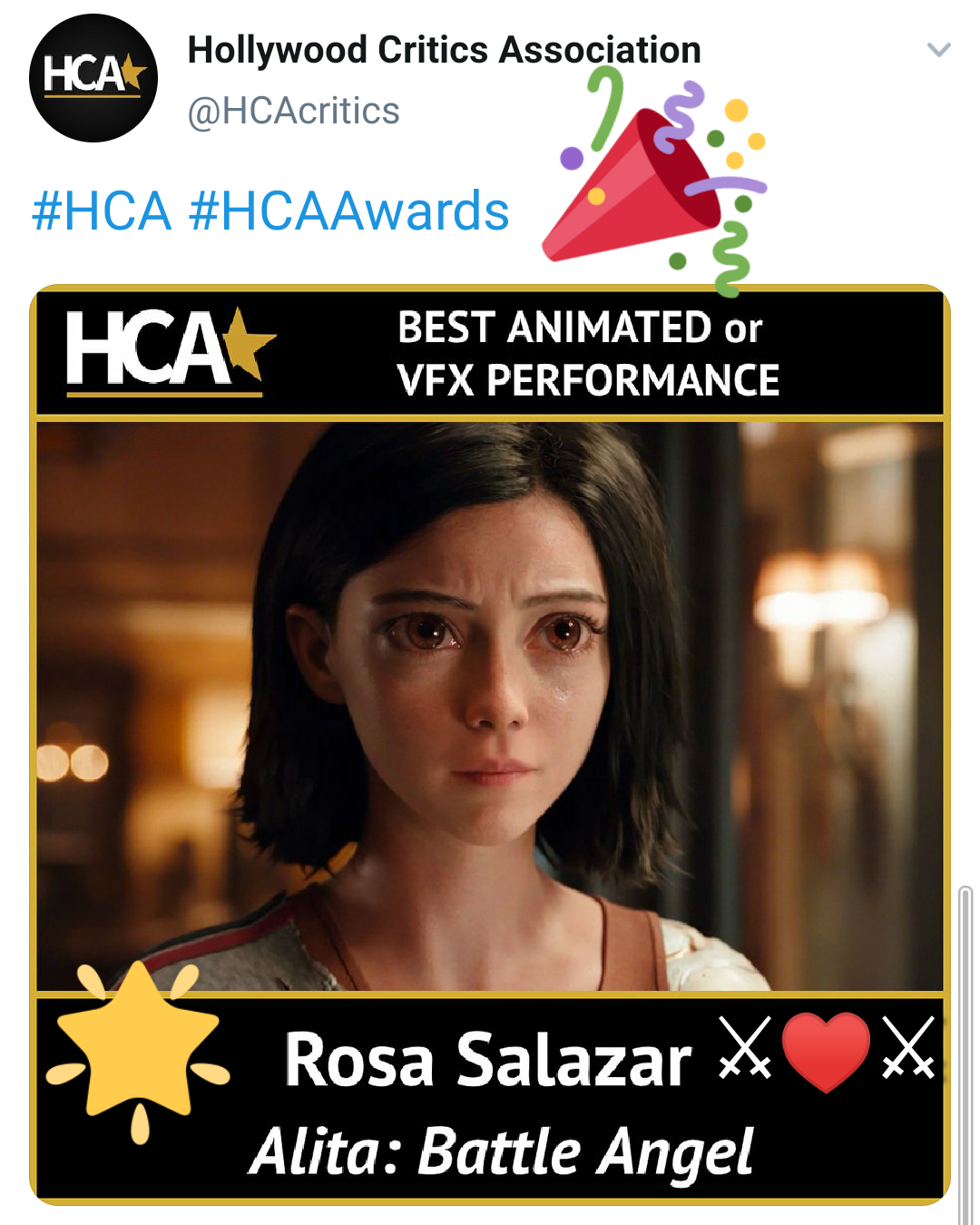Open the #HCA hashtag

102,211
